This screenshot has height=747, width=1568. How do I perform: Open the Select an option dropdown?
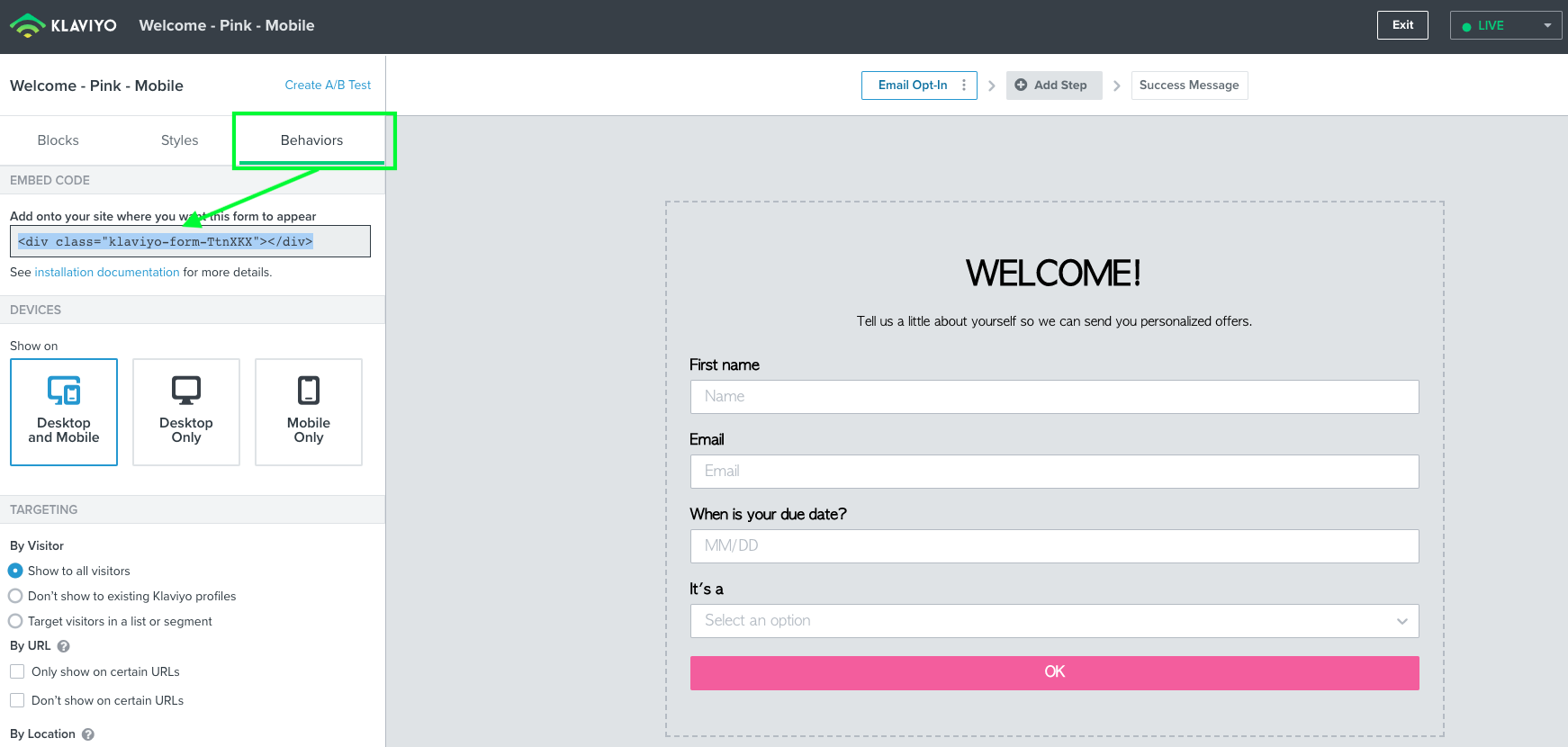(x=1054, y=621)
